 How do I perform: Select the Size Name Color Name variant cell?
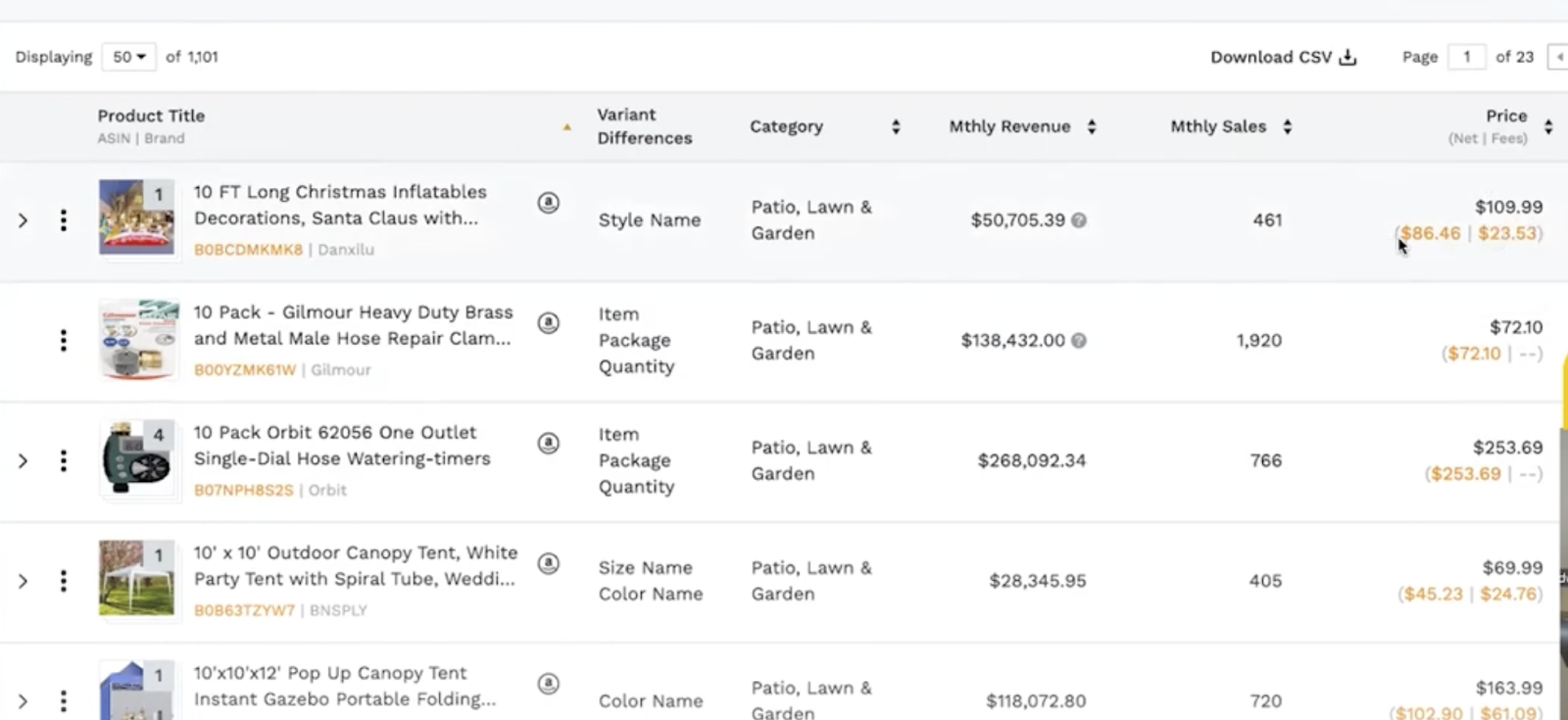(x=651, y=581)
